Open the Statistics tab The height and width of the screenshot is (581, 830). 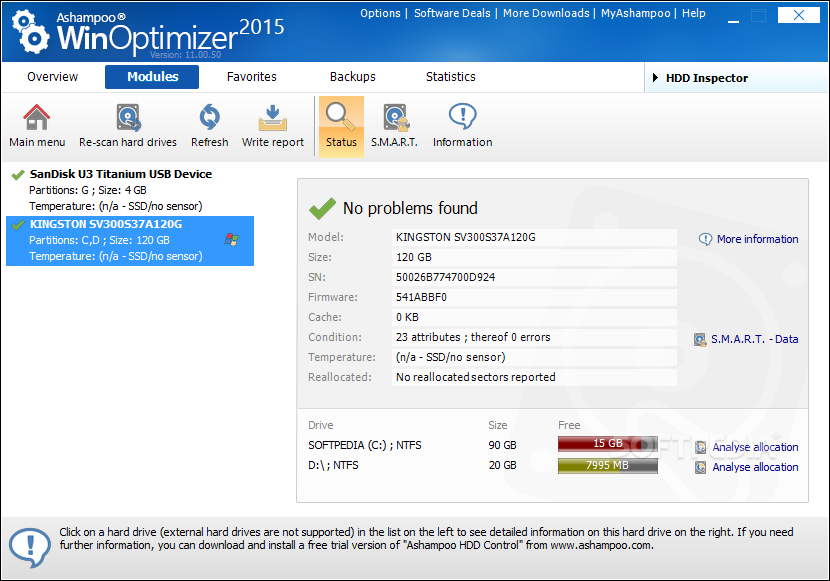click(x=450, y=77)
